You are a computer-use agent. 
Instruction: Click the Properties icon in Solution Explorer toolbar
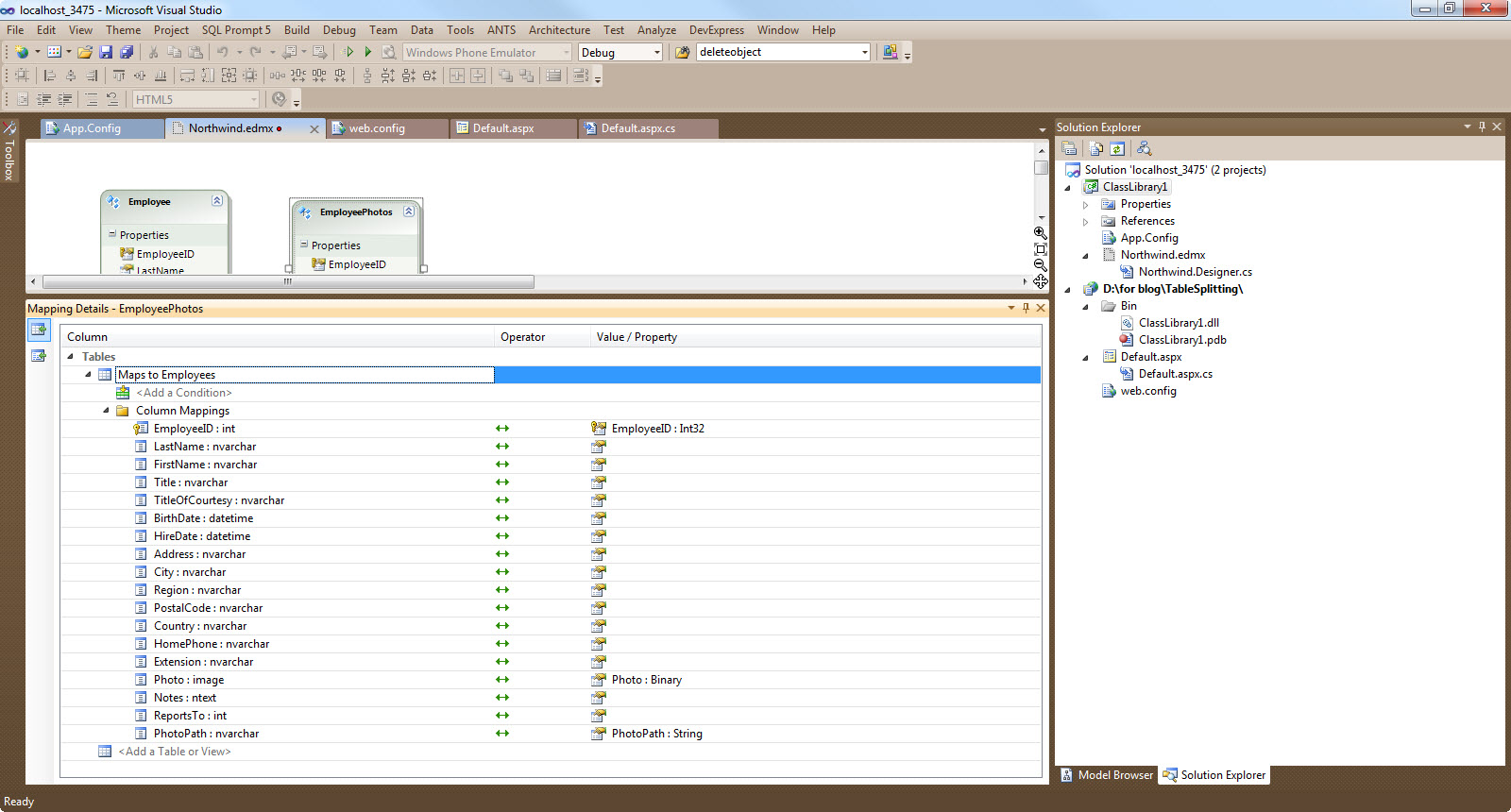1069,148
